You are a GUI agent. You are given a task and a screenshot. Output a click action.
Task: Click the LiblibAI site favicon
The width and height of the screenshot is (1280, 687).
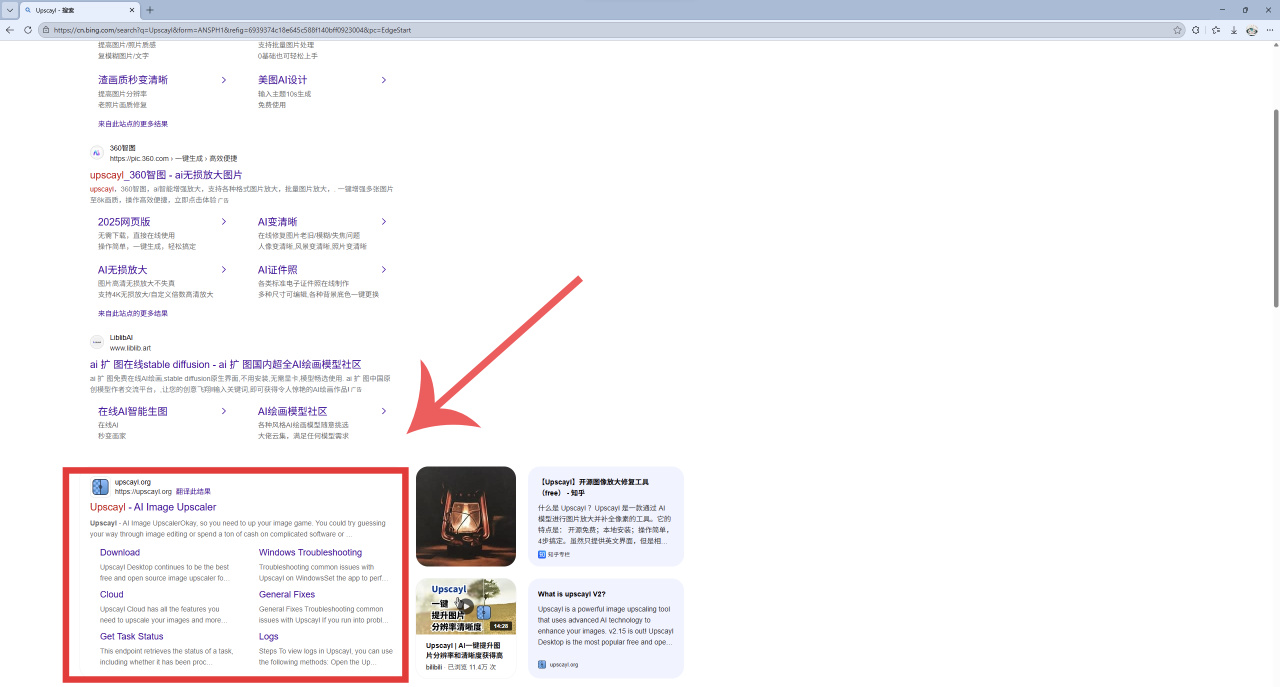[97, 342]
